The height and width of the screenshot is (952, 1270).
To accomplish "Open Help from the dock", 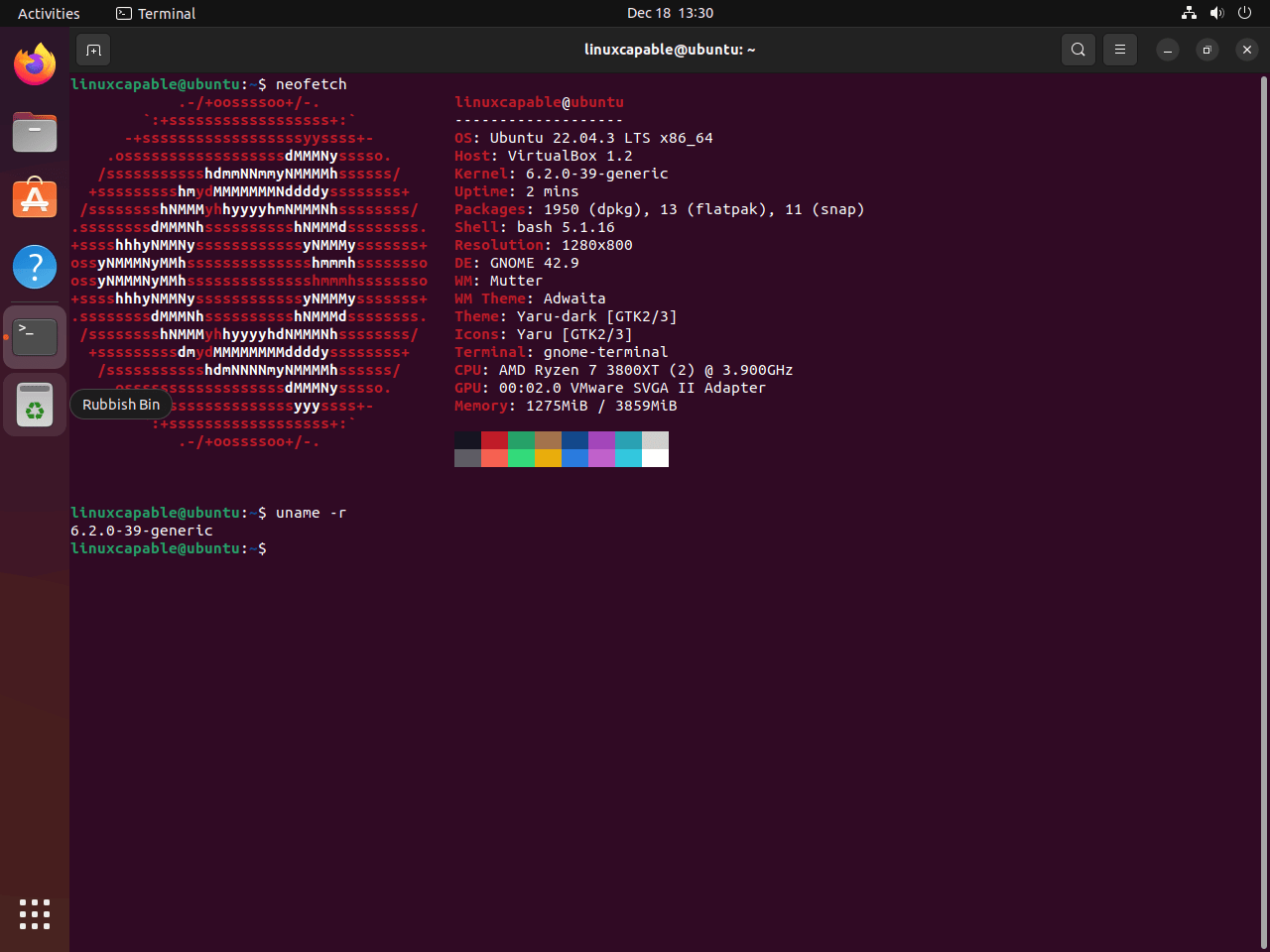I will (x=35, y=267).
